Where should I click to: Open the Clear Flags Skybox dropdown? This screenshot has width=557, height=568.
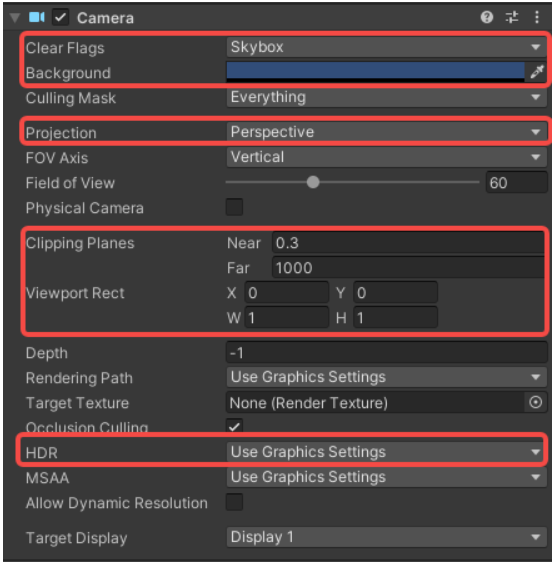pyautogui.click(x=386, y=47)
